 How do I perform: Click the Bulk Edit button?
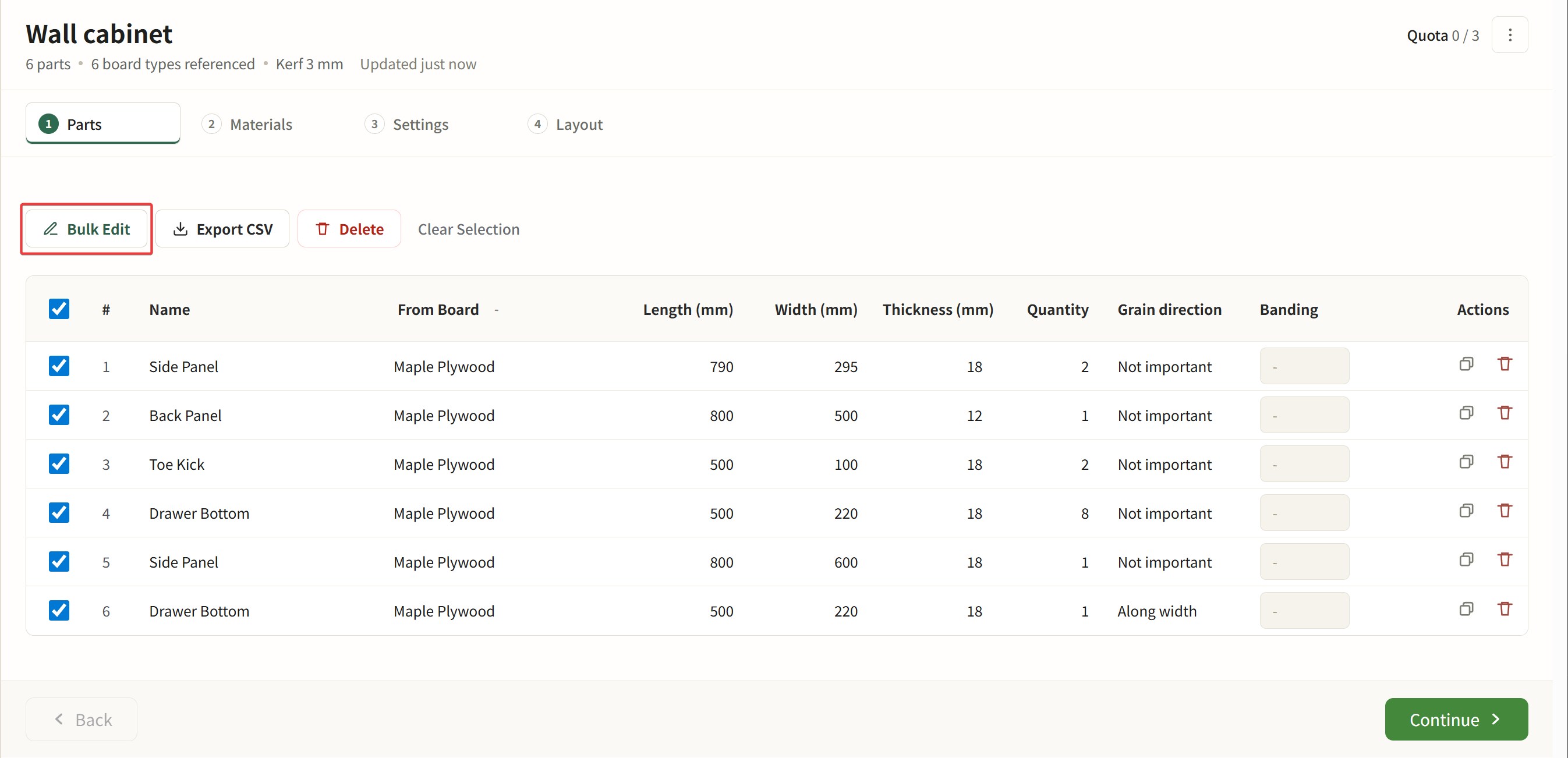pyautogui.click(x=86, y=229)
